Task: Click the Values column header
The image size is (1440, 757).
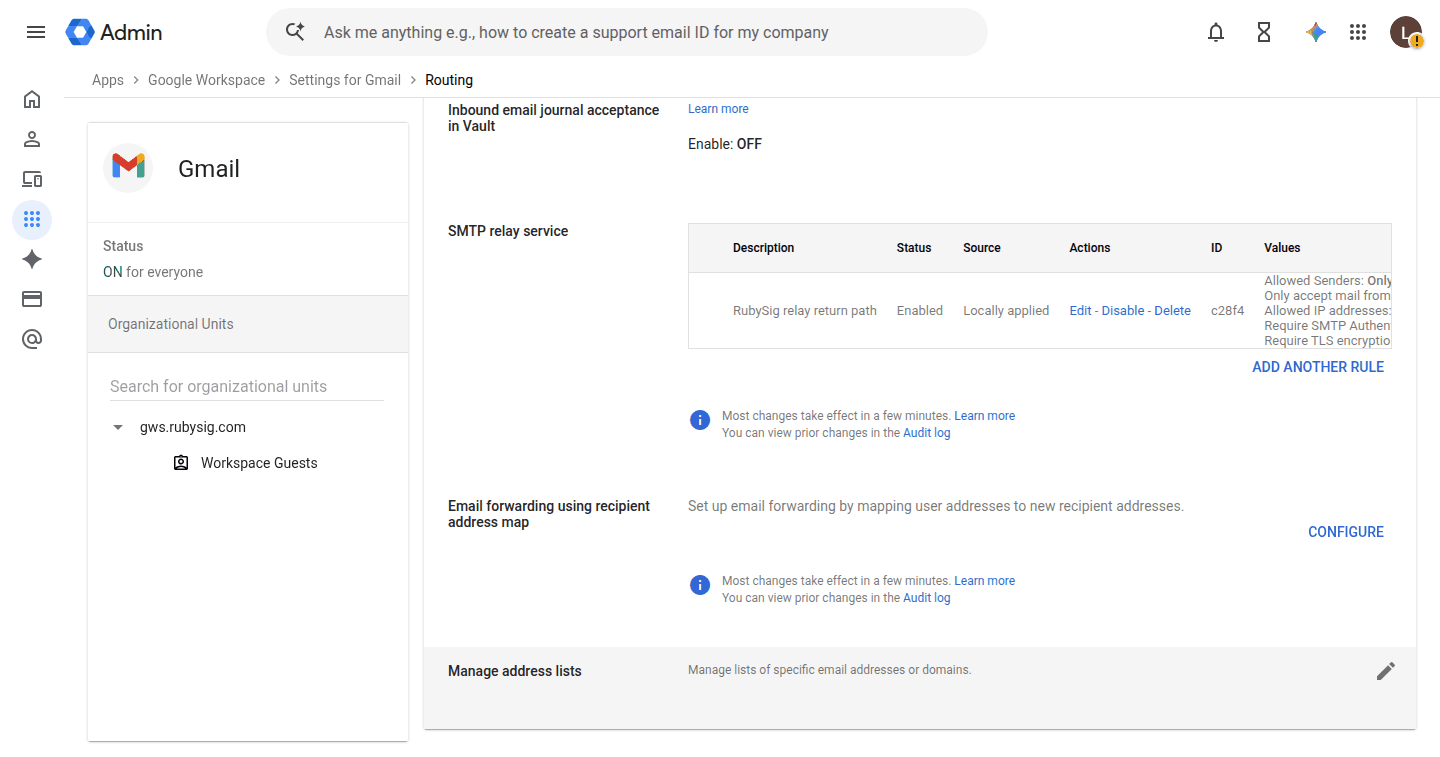Action: [1282, 248]
